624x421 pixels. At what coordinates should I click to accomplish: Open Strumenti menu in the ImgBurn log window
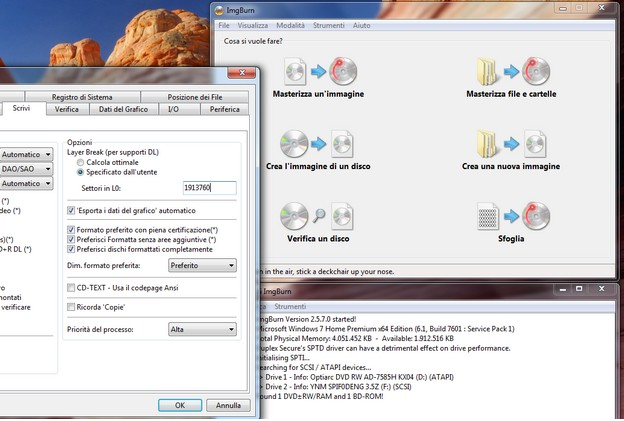click(x=290, y=307)
